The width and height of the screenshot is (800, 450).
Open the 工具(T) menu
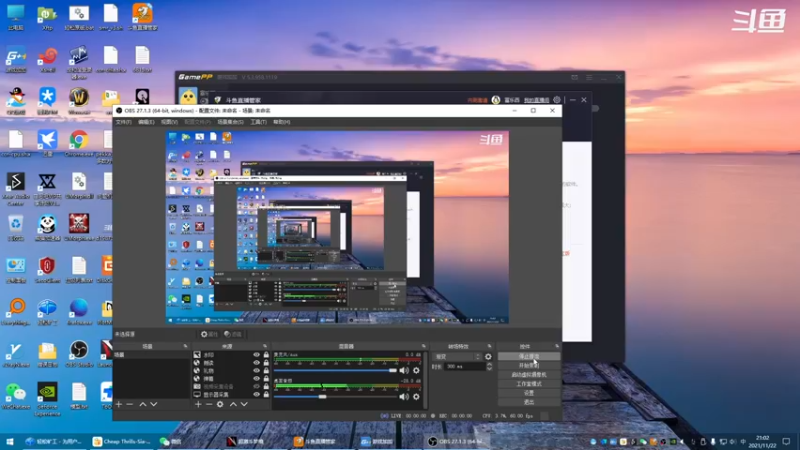pyautogui.click(x=259, y=122)
